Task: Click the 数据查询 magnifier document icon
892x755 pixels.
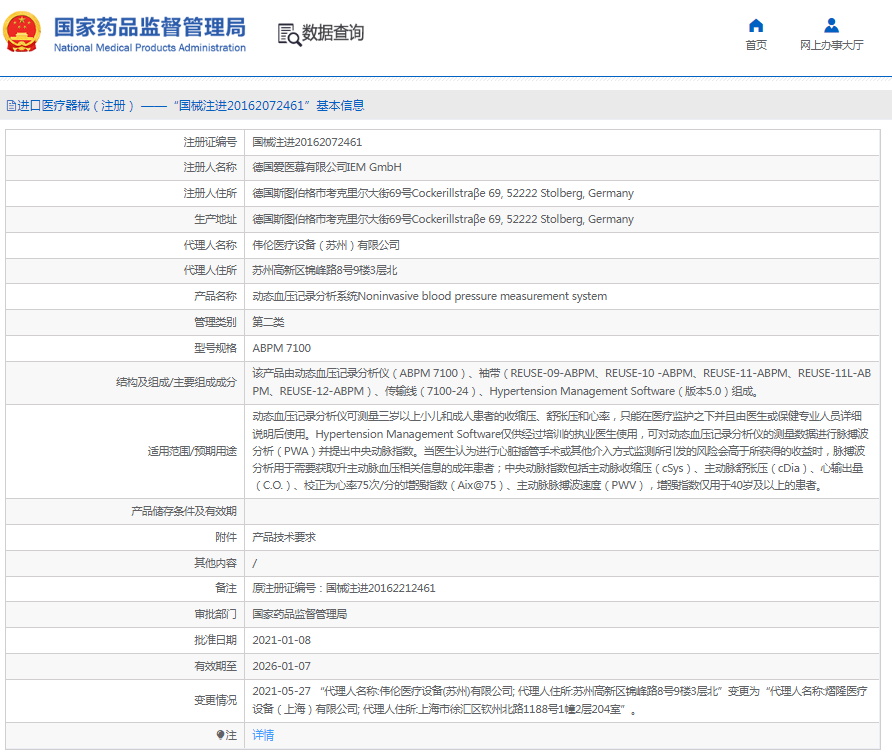Action: (x=289, y=34)
